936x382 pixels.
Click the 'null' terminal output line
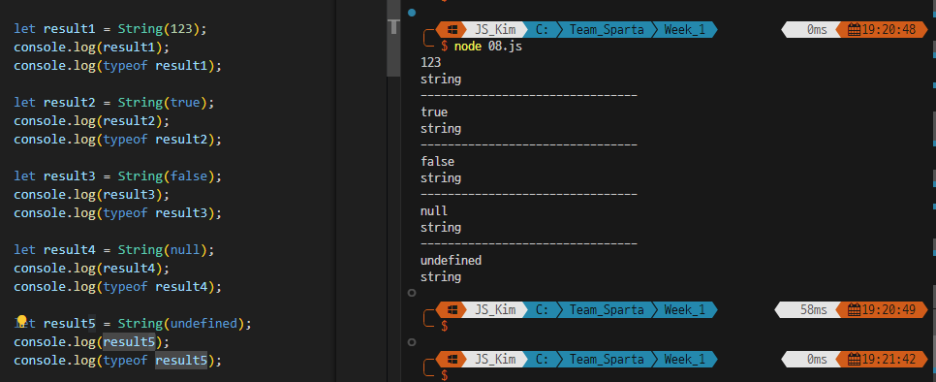pyautogui.click(x=434, y=211)
